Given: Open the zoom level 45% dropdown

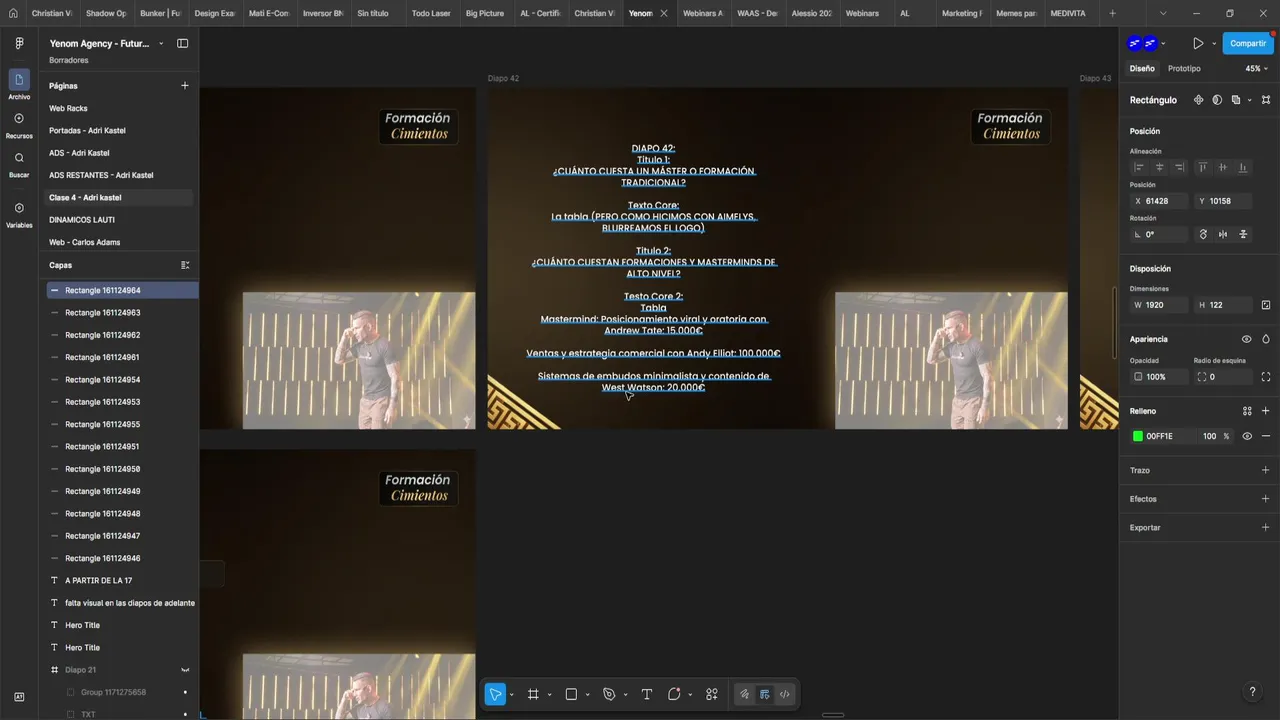Looking at the screenshot, I should (1256, 69).
